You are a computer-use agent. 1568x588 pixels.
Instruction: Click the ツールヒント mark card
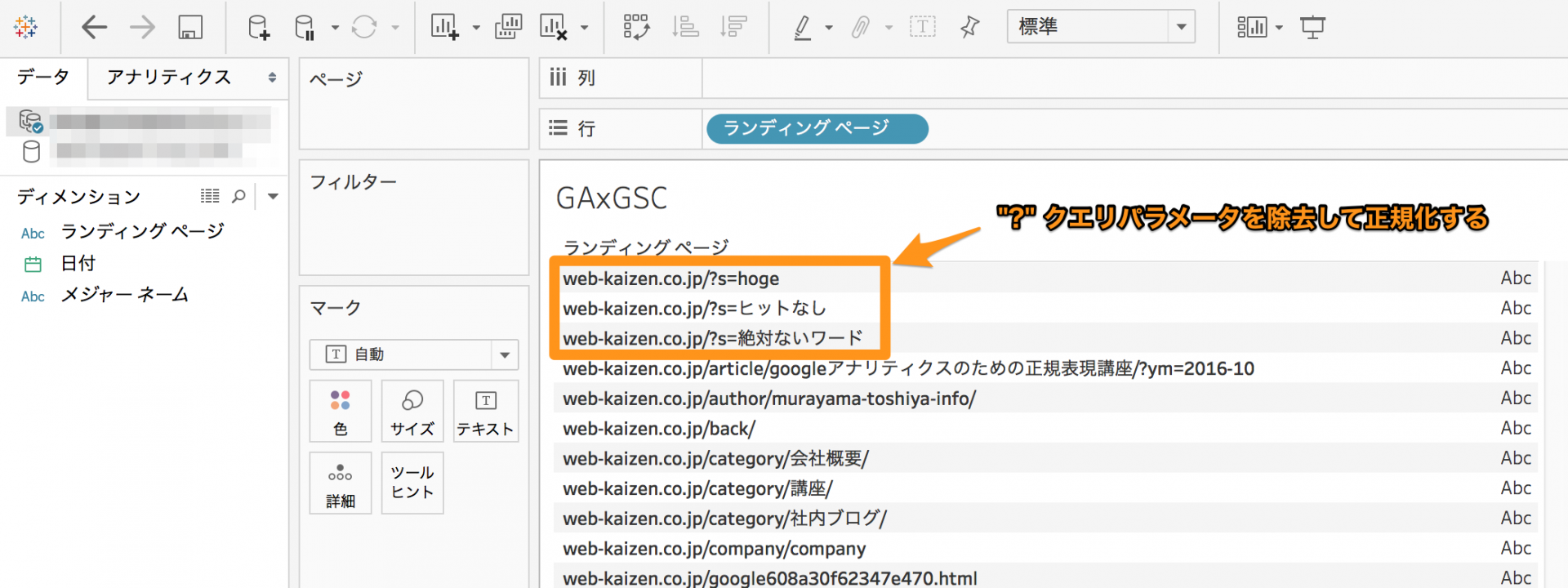[412, 483]
